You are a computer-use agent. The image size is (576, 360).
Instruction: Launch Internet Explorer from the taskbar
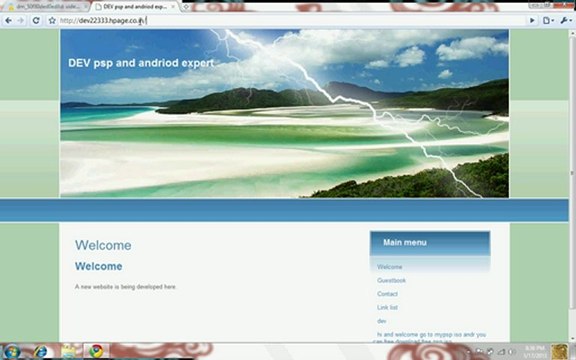[x=40, y=352]
